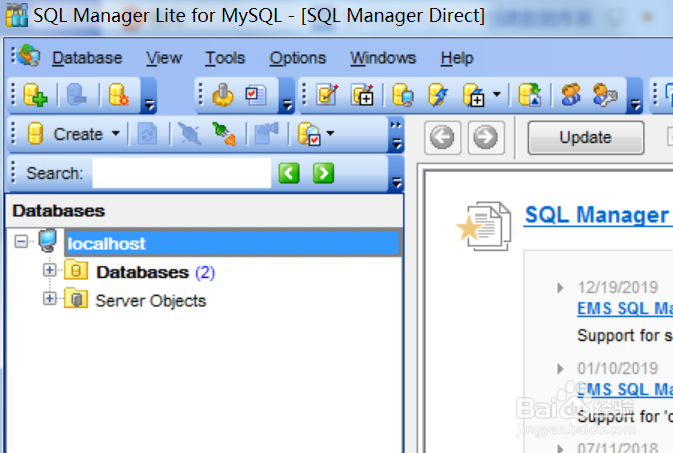673x453 pixels.
Task: Click the green previous search result arrow
Action: (289, 173)
